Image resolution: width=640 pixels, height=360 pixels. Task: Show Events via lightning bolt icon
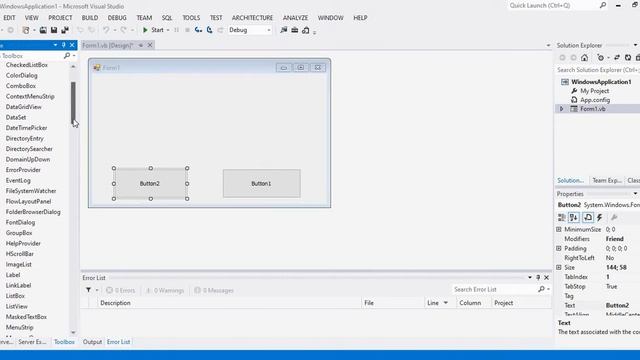click(x=600, y=218)
